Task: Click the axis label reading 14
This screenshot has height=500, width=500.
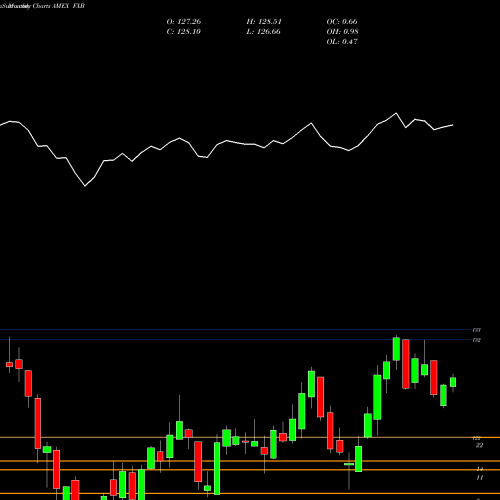Action: (479, 469)
